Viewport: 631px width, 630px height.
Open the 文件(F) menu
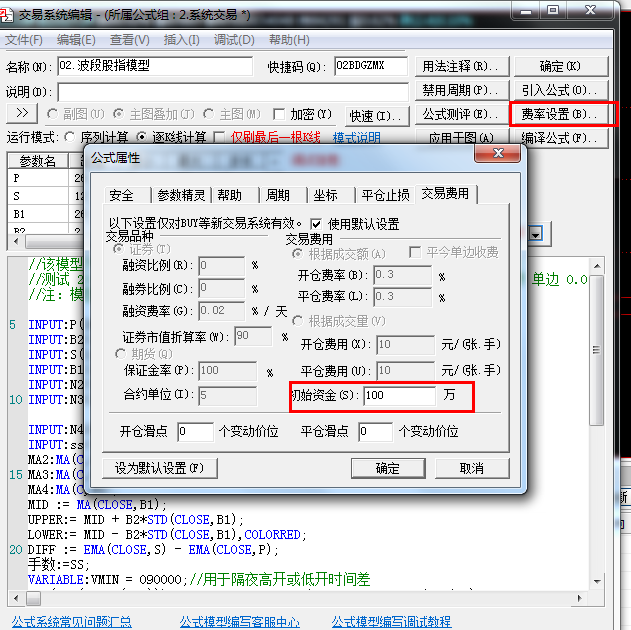(x=24, y=40)
